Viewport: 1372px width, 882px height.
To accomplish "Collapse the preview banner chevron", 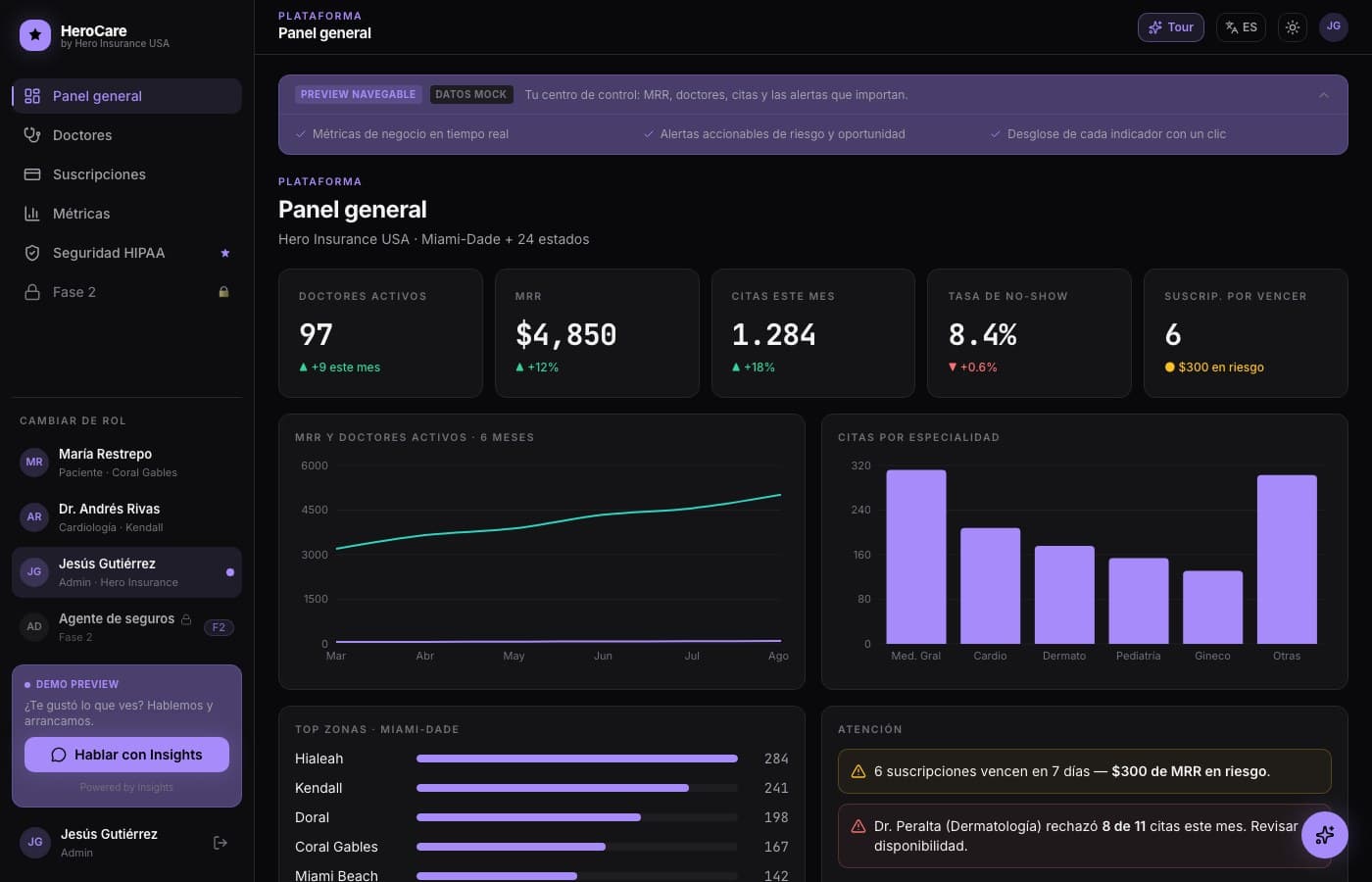I will pos(1324,95).
